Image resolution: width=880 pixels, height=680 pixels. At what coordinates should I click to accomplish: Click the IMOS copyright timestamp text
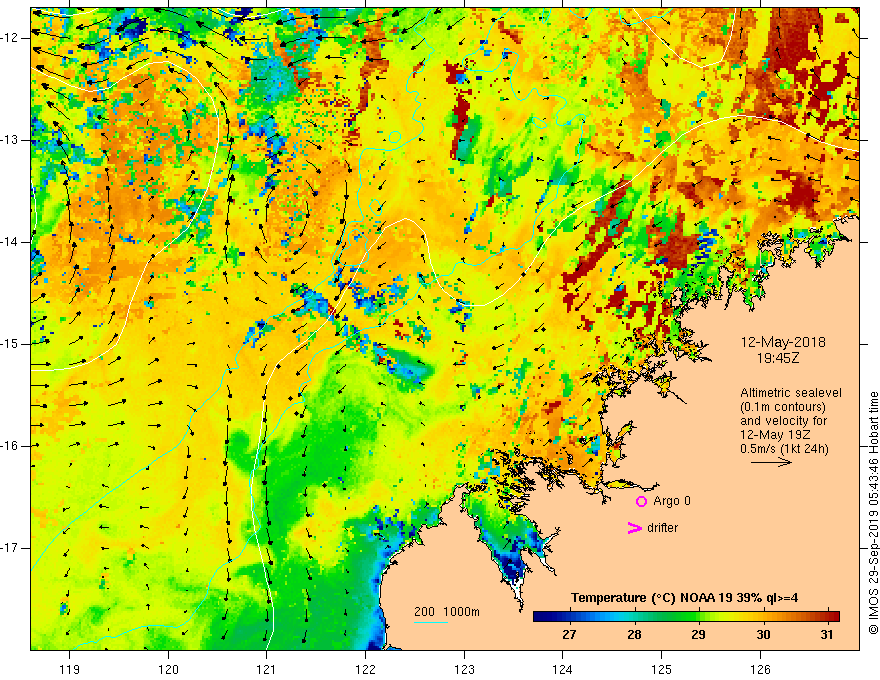[873, 513]
